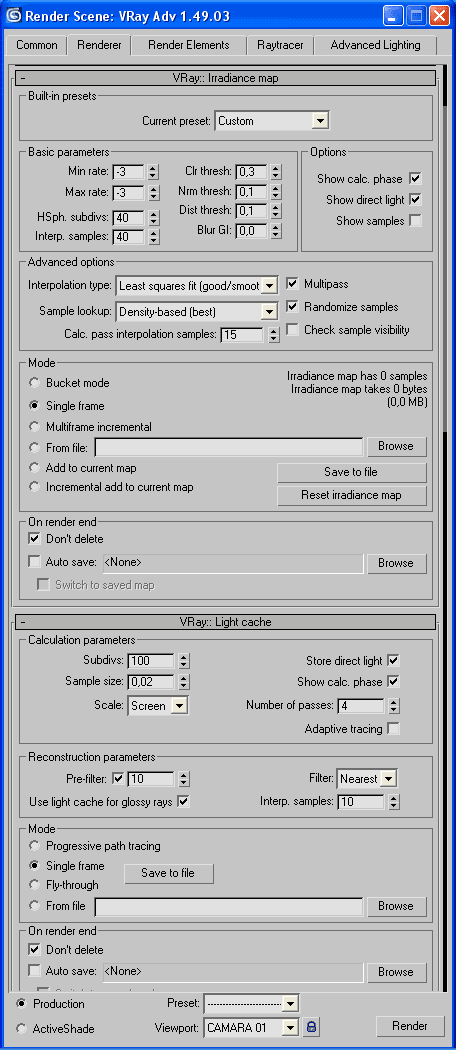Screen dimensions: 456x1050
Task: Collapse the VRay Irradiance map rollout
Action: coord(225,78)
